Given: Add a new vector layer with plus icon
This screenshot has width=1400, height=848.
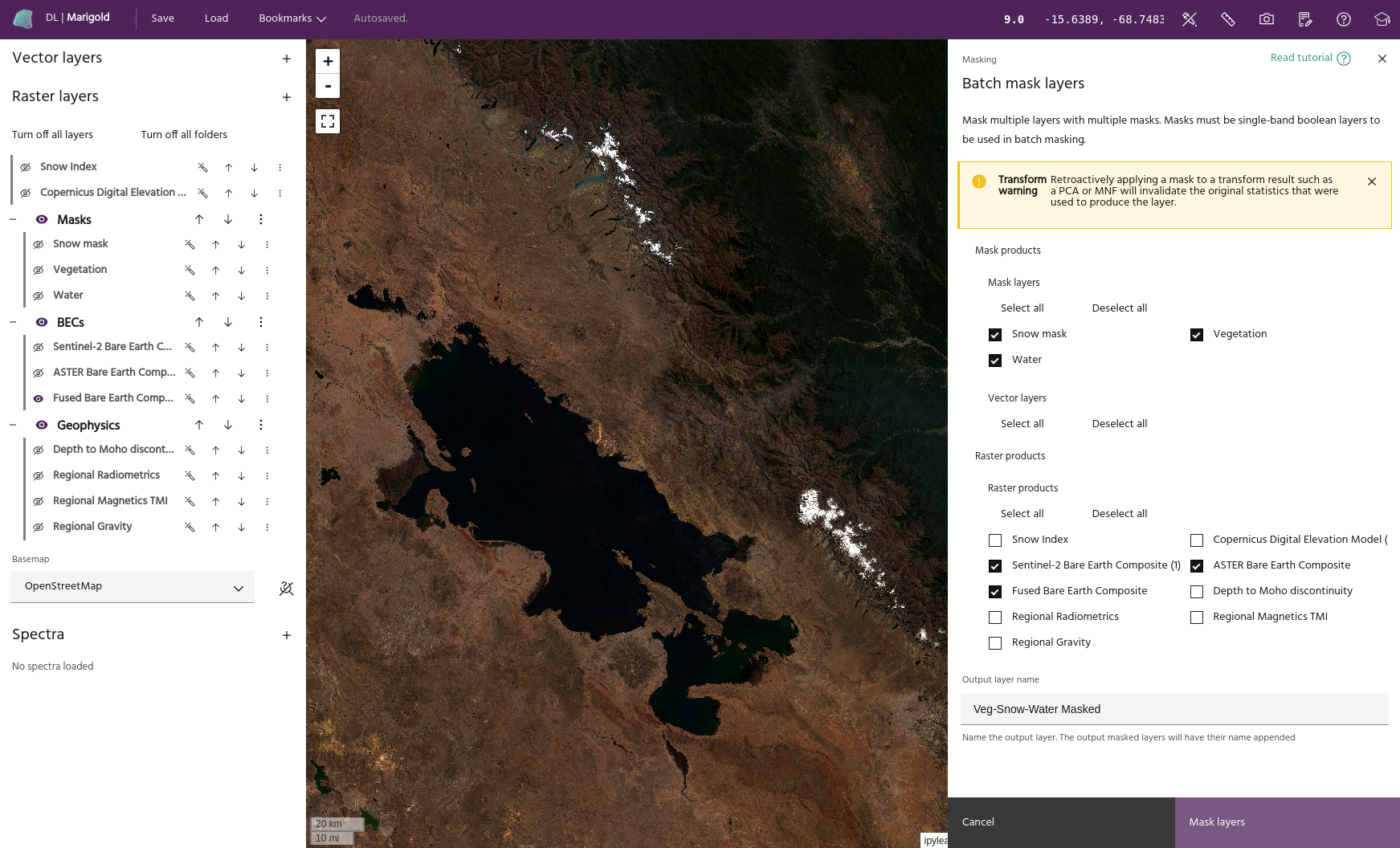Looking at the screenshot, I should click(287, 59).
